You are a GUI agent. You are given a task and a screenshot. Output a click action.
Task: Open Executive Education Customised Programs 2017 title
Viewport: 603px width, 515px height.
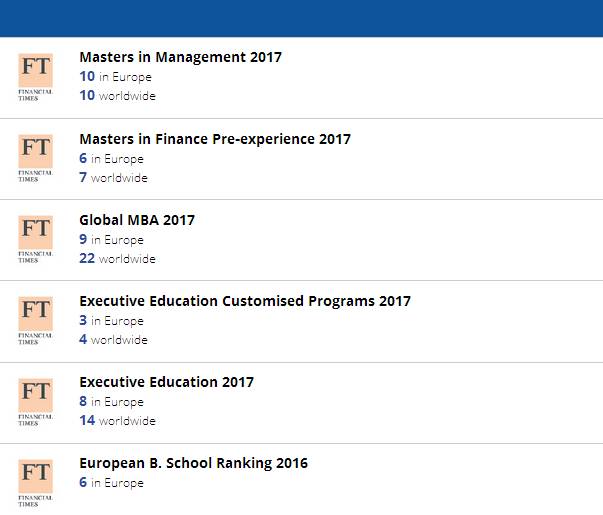[245, 301]
